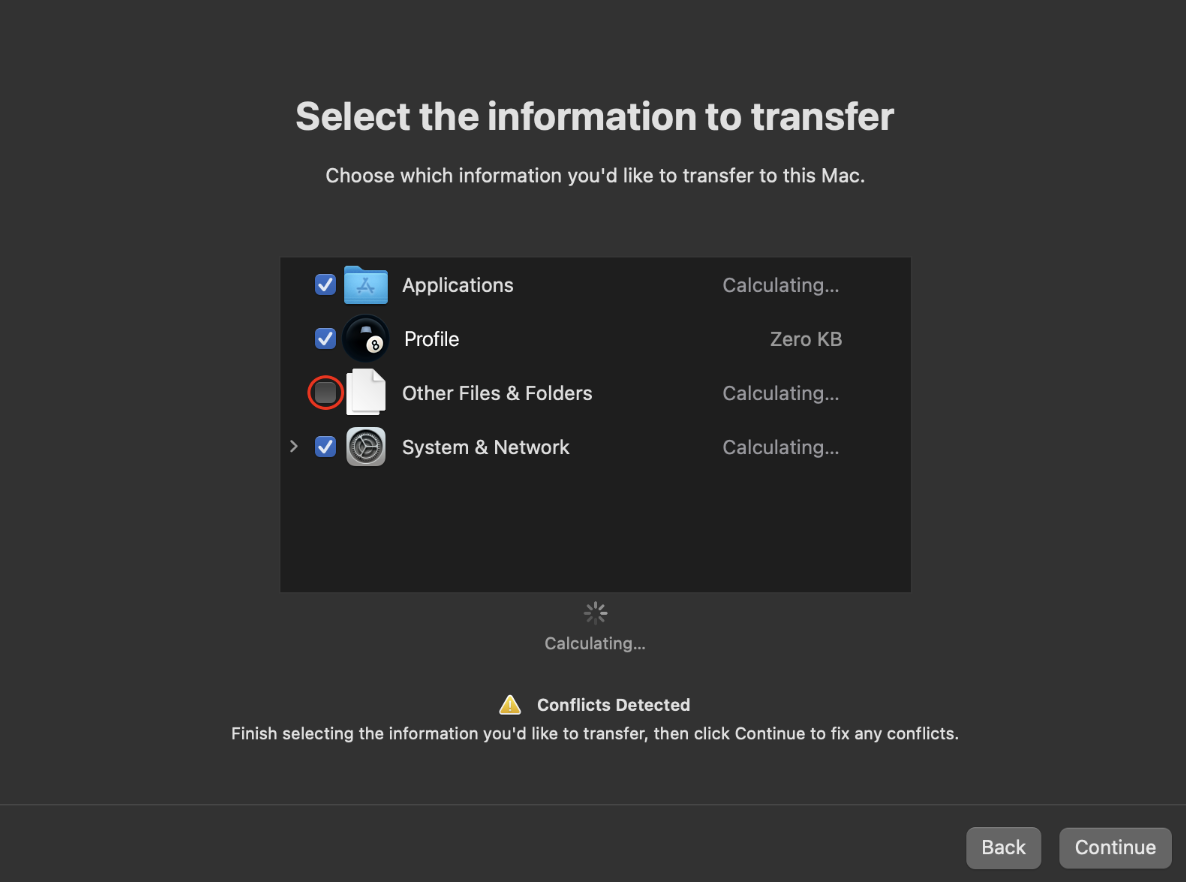Viewport: 1186px width, 882px height.
Task: Uncheck the Applications checkbox
Action: (x=325, y=285)
